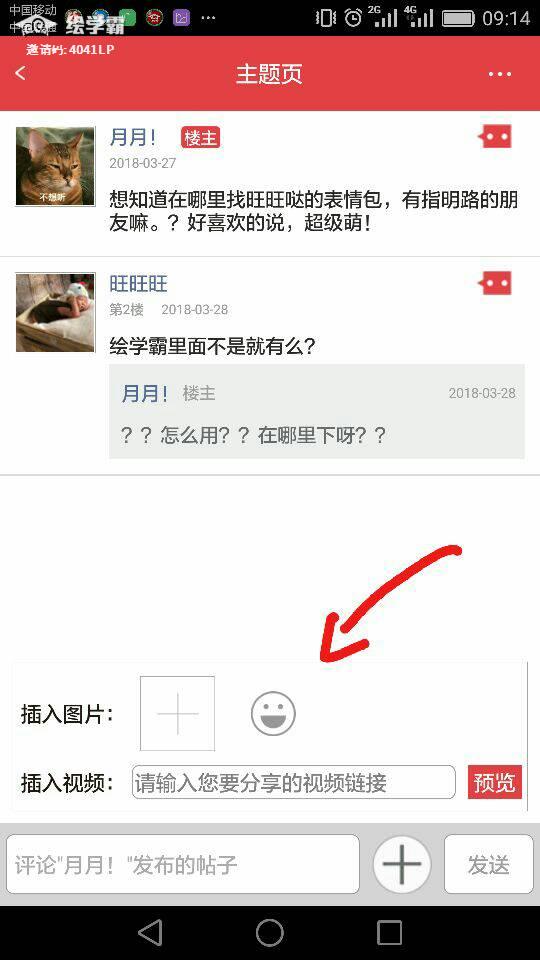540x960 pixels.
Task: Open Android recent apps square
Action: pyautogui.click(x=389, y=932)
